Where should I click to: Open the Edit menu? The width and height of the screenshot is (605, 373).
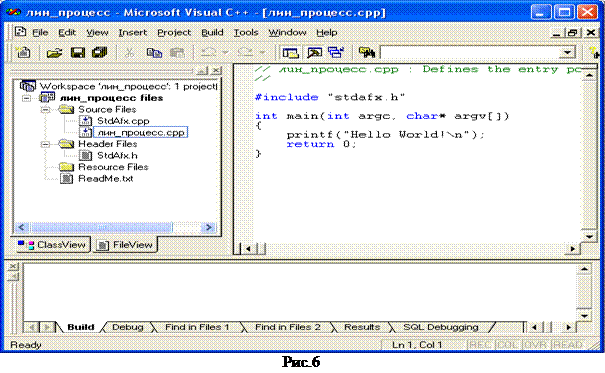[67, 33]
